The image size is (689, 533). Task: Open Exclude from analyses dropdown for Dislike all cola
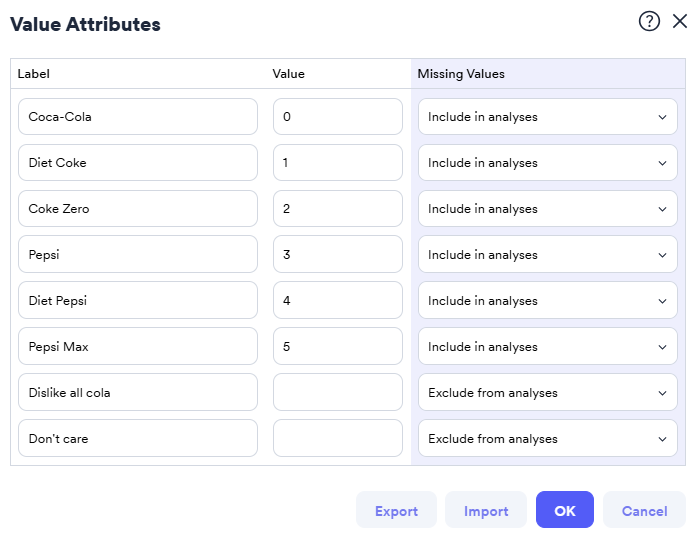(x=547, y=393)
